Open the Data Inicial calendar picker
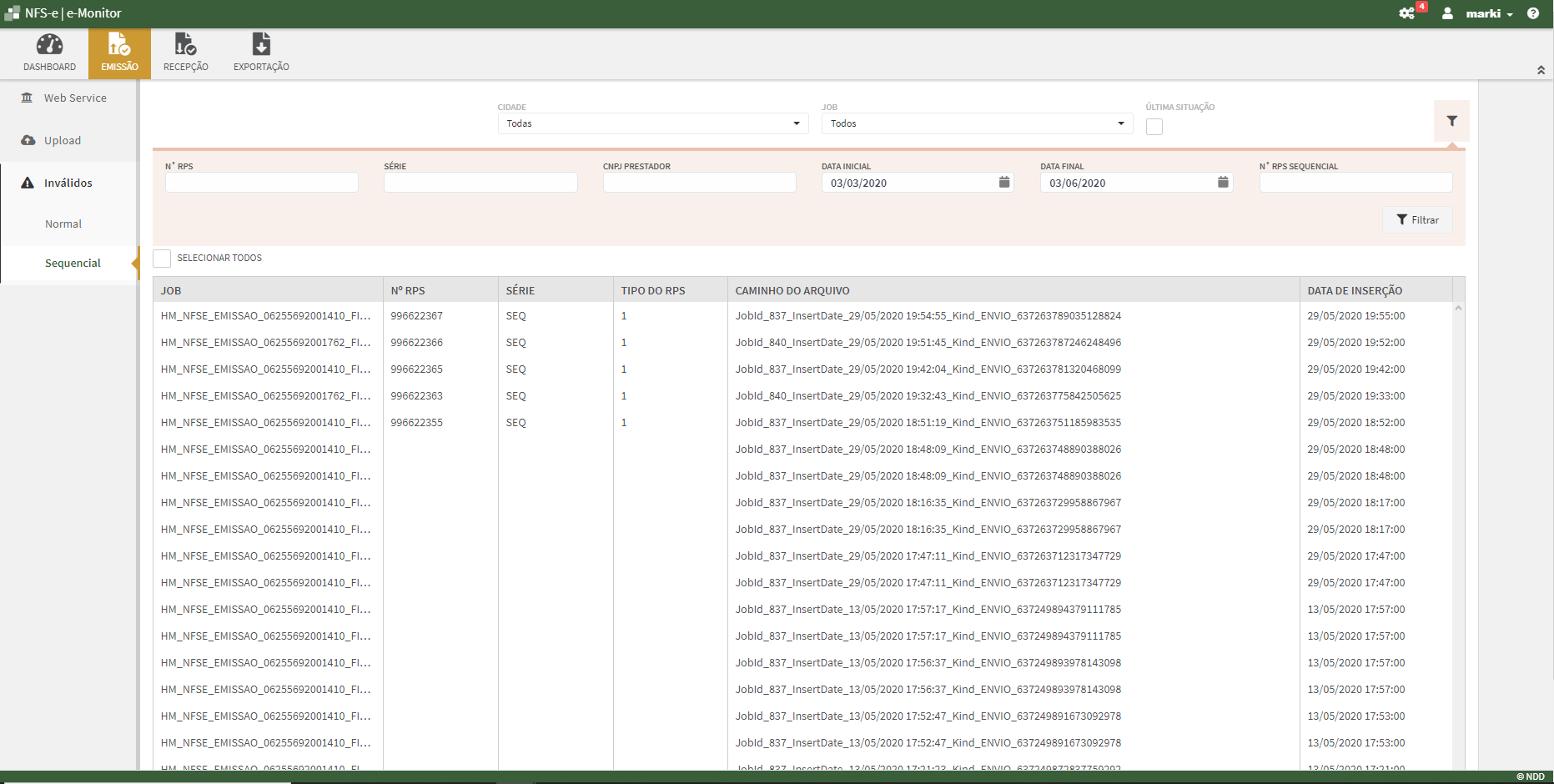The image size is (1554, 784). 1004,183
